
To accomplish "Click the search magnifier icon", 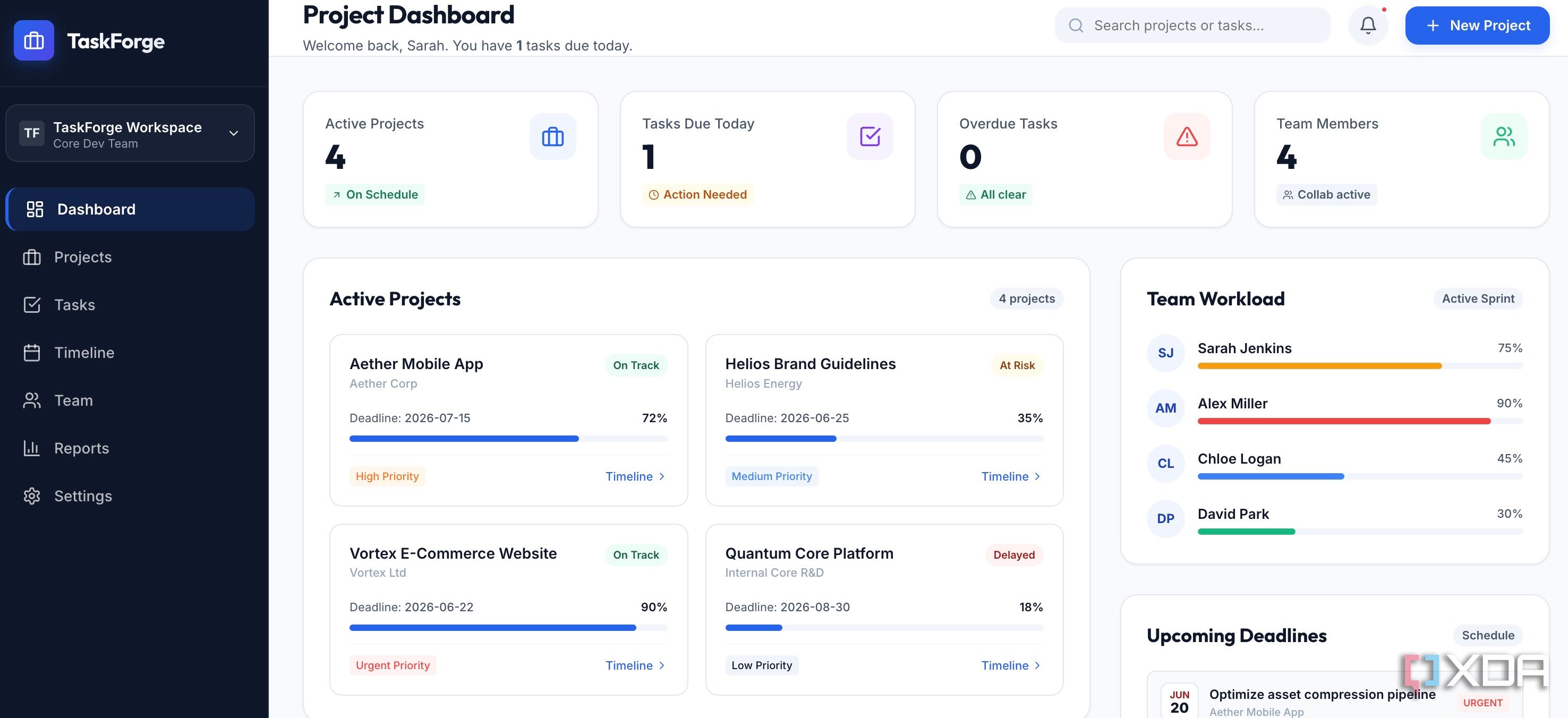I will coord(1076,25).
